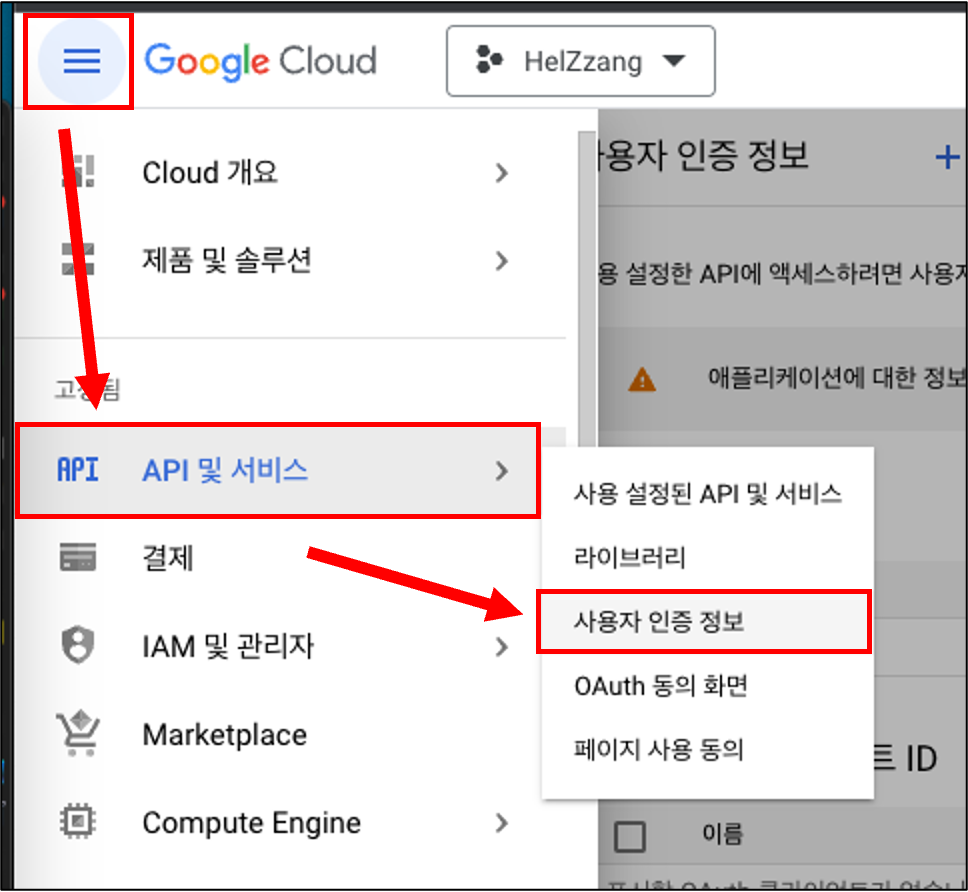This screenshot has height=892, width=968.
Task: Click the Cloud 개요 dashboard icon
Action: tap(78, 172)
